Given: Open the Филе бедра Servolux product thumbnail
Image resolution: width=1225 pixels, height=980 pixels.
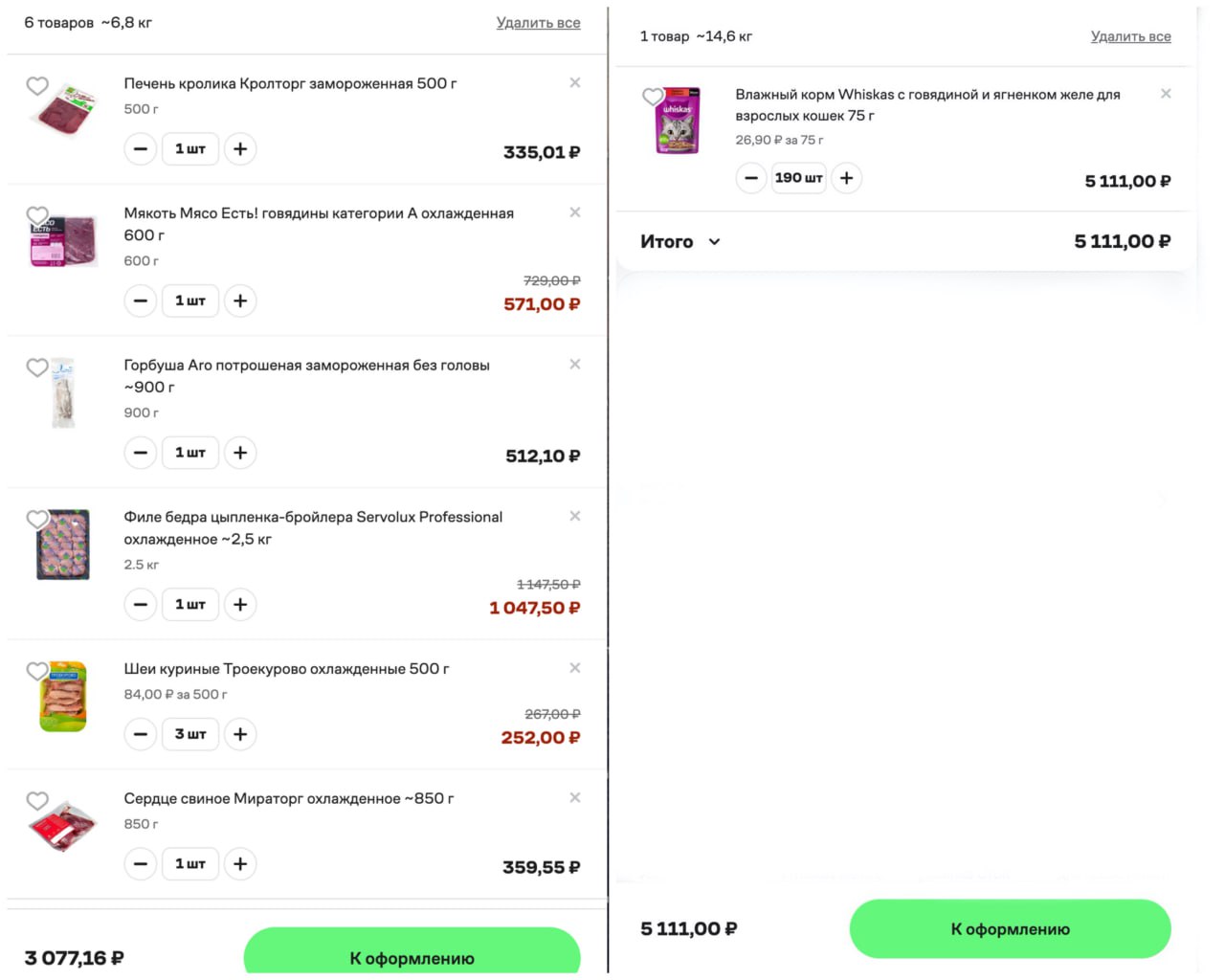Looking at the screenshot, I should pos(63,545).
